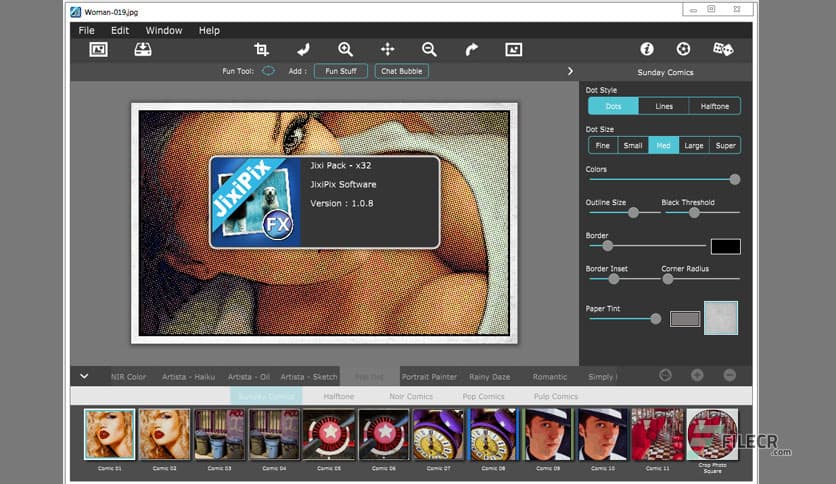
Task: Switch to Artista - Haiku tab
Action: tap(188, 376)
